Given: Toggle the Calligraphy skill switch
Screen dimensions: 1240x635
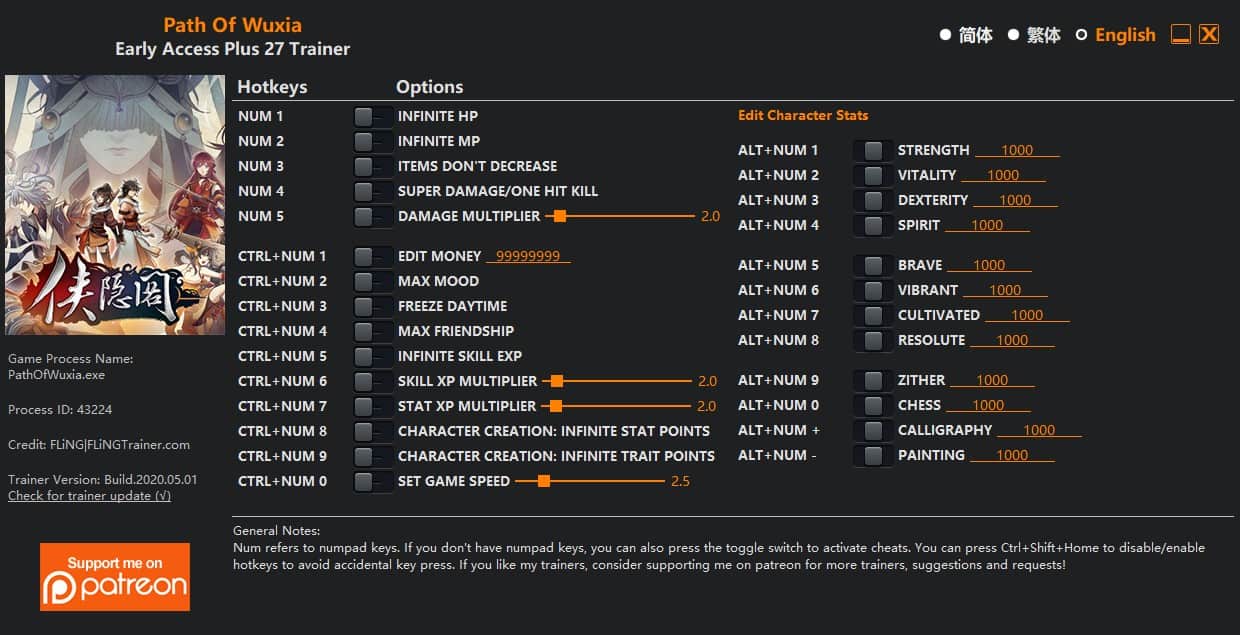Looking at the screenshot, I should click(873, 430).
